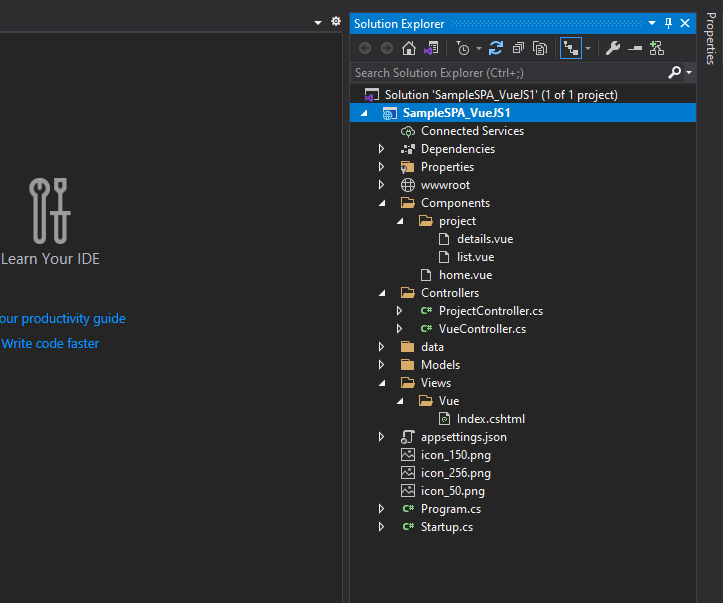Click the Collapse All toolbar icon
The image size is (723, 603).
tap(518, 48)
